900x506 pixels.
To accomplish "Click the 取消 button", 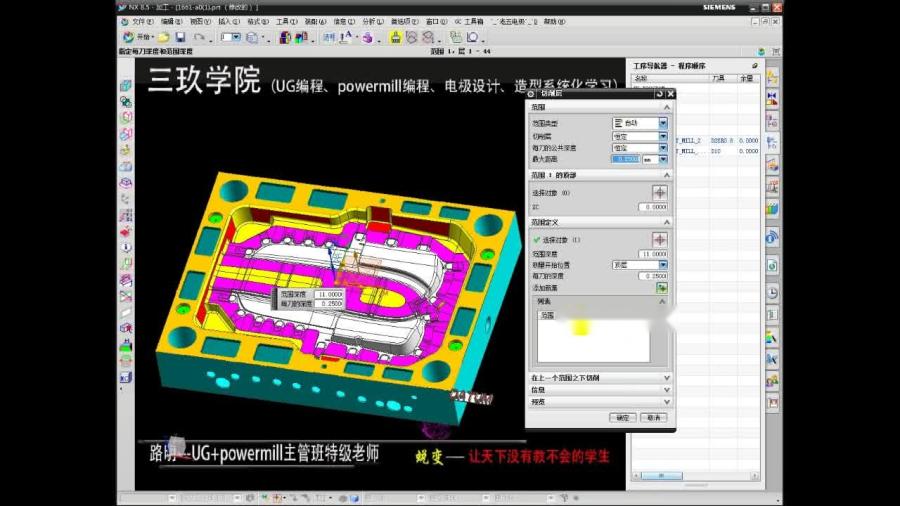I will pyautogui.click(x=652, y=417).
